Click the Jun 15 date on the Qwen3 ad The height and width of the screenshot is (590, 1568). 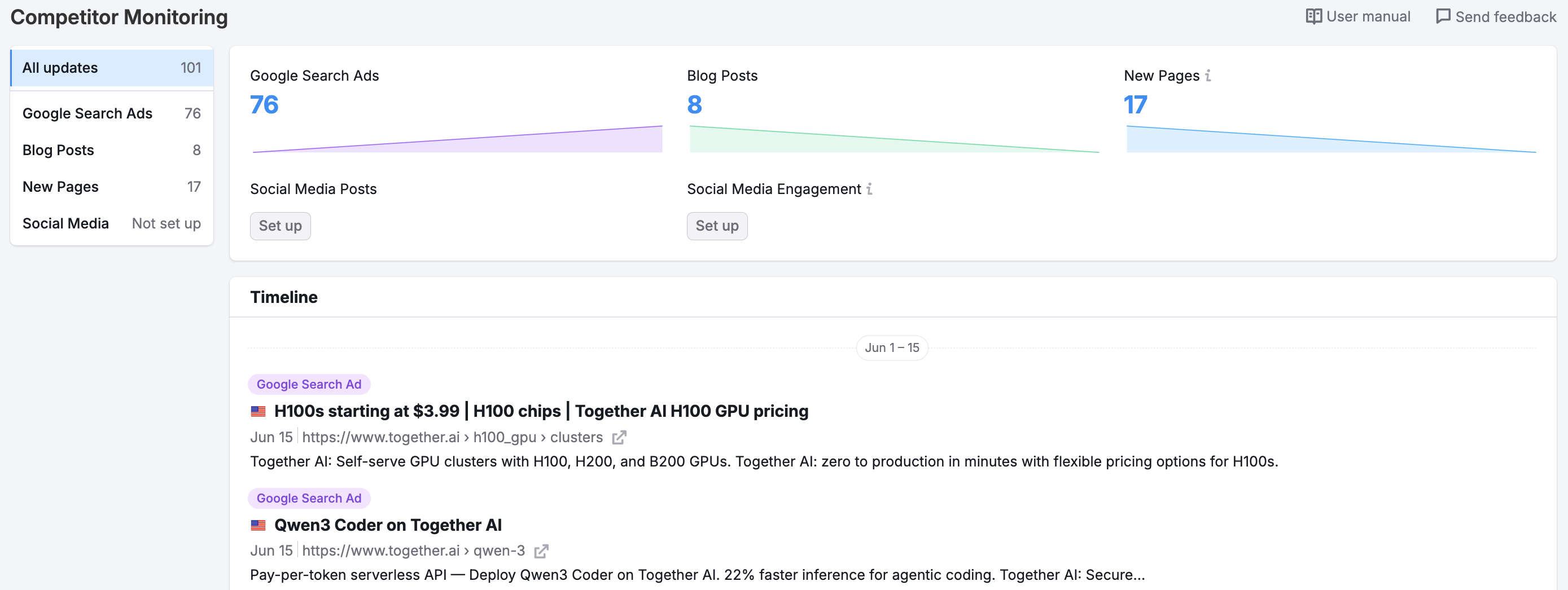(x=271, y=551)
